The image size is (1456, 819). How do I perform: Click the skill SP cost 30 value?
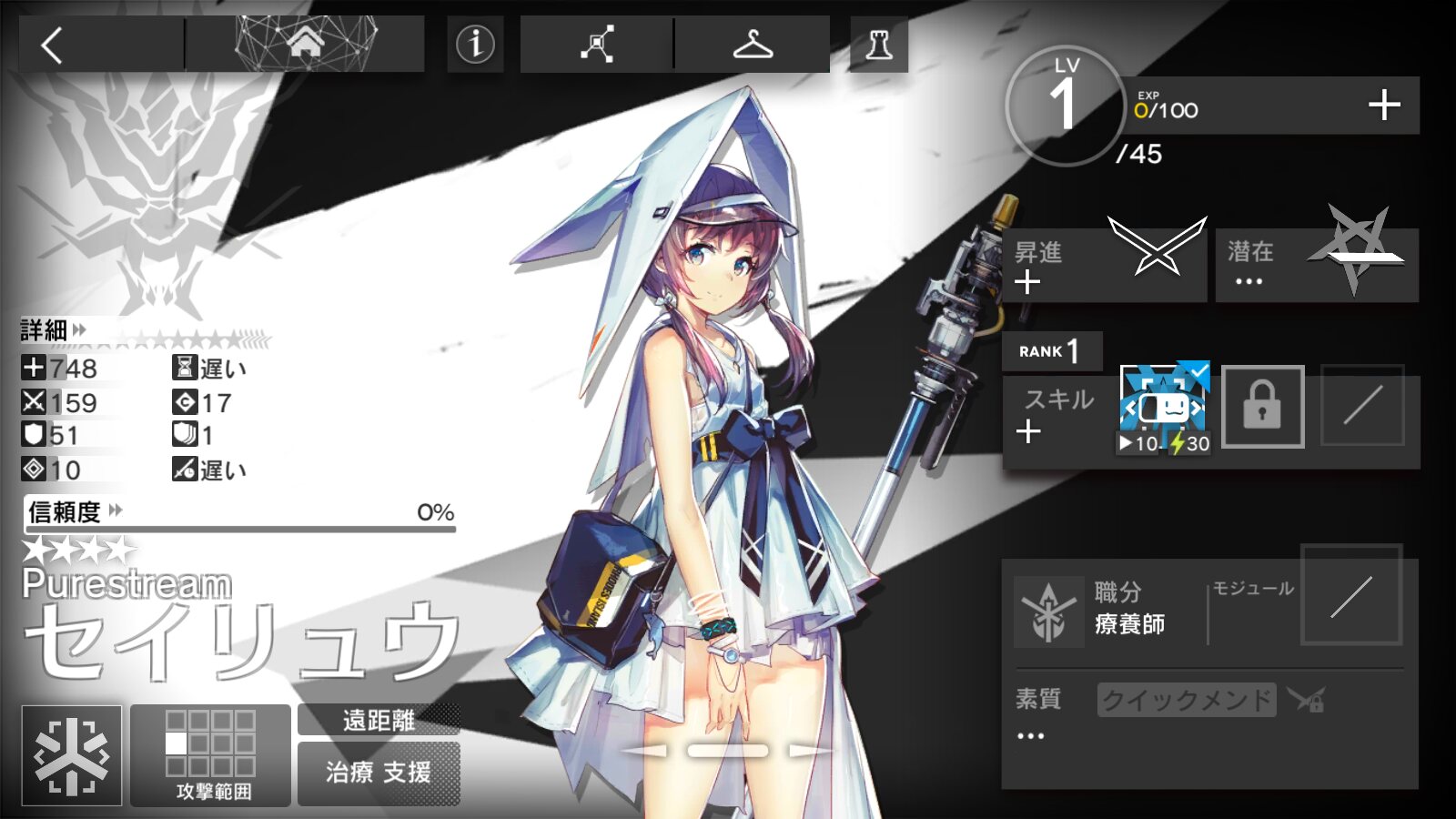1190,443
